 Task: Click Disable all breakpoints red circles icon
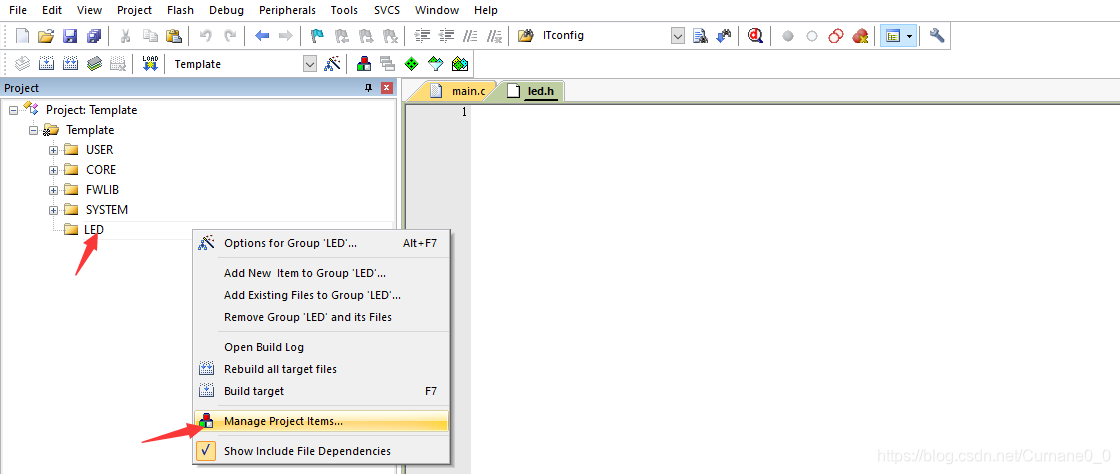[x=836, y=36]
